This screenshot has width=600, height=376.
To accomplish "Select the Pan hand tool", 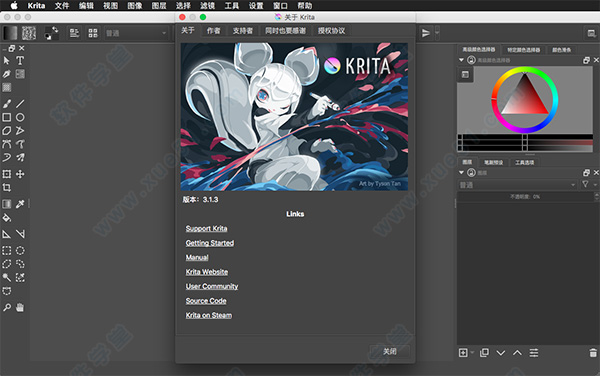I will click(20, 307).
